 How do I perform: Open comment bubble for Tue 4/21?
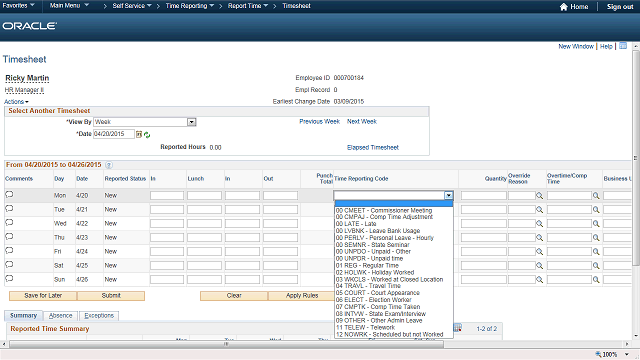tap(9, 209)
